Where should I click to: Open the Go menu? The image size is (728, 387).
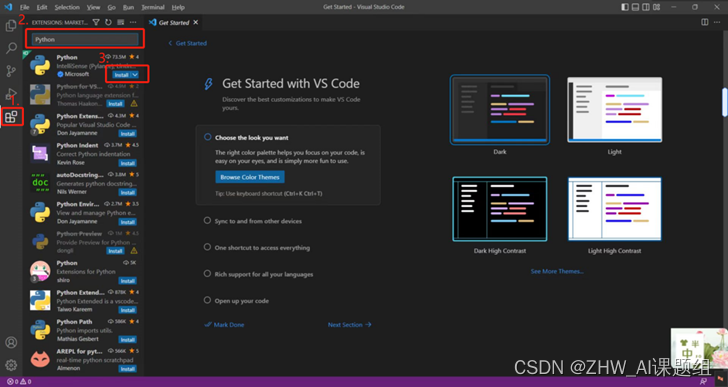[111, 7]
